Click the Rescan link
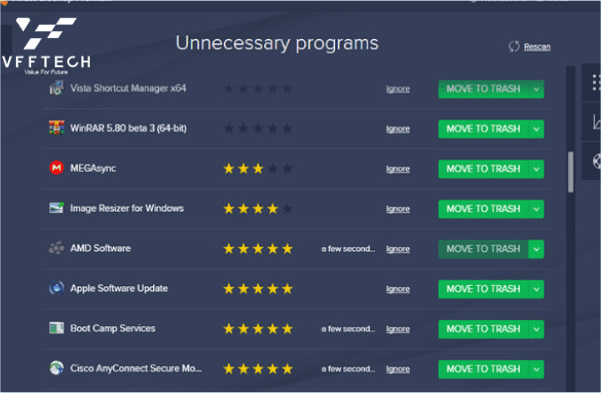 tap(537, 47)
